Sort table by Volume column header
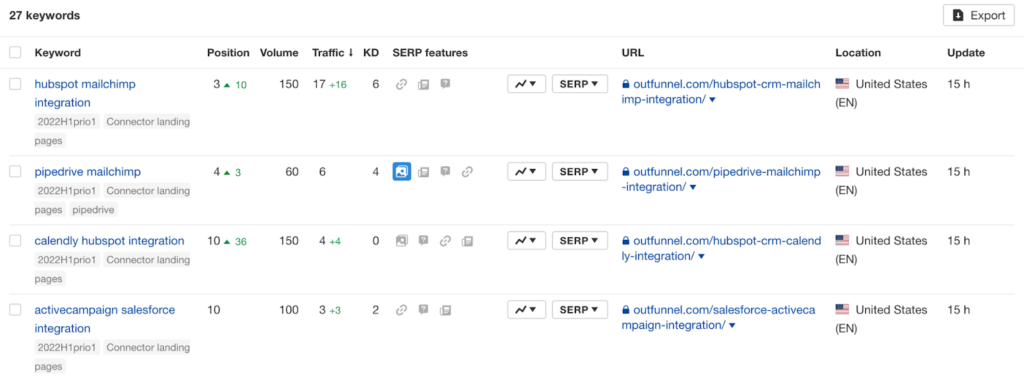 (279, 53)
